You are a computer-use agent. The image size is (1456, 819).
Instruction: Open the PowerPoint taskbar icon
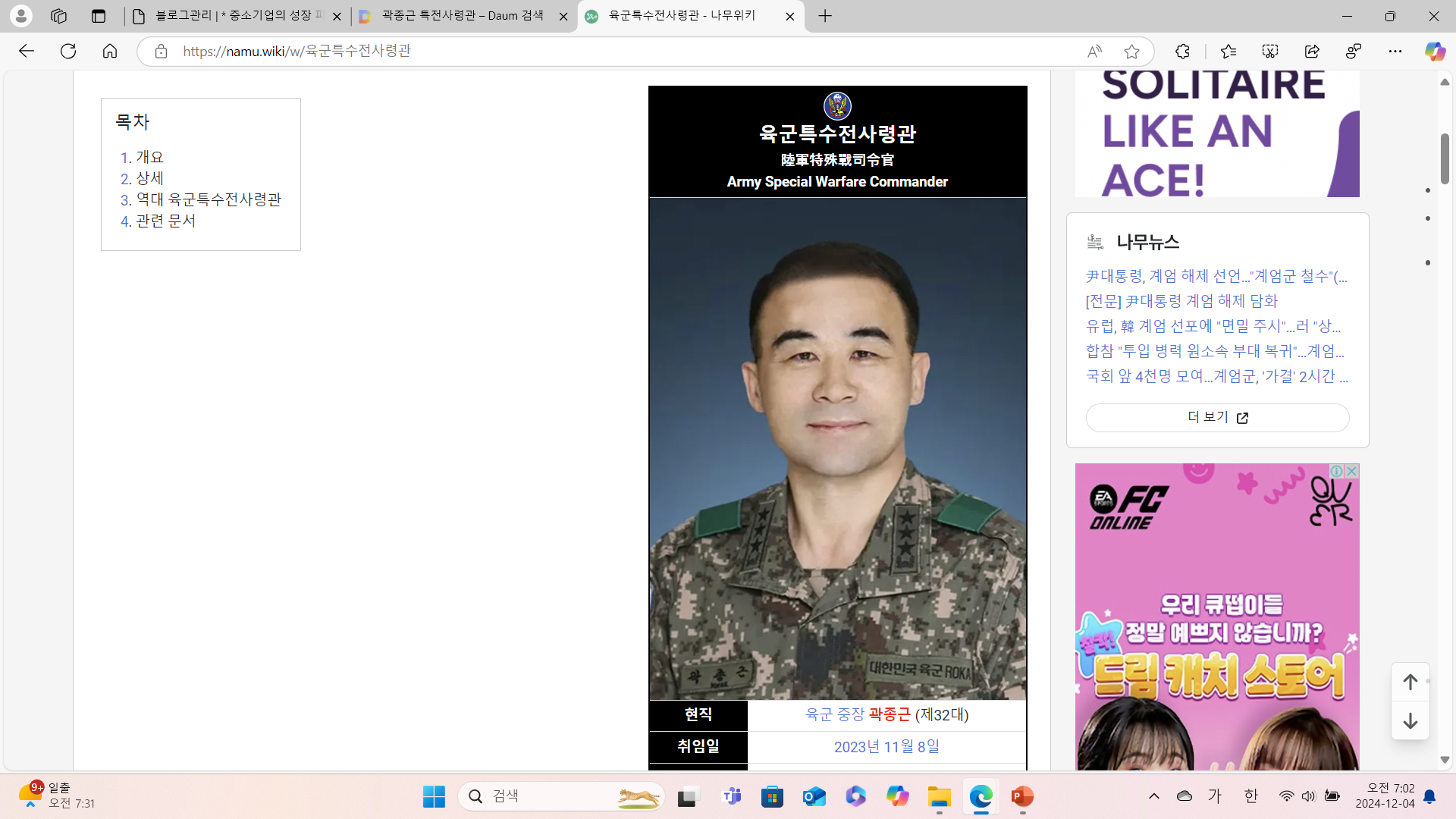pyautogui.click(x=1021, y=796)
